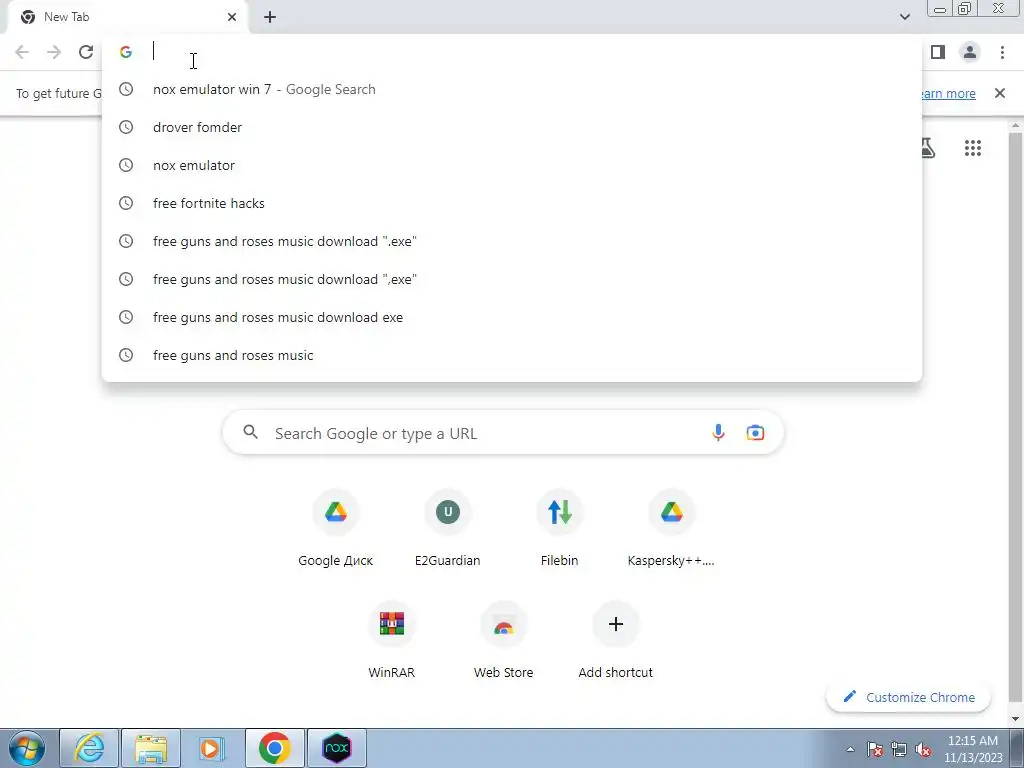Open the Web Store shortcut
Viewport: 1024px width, 768px height.
click(504, 641)
